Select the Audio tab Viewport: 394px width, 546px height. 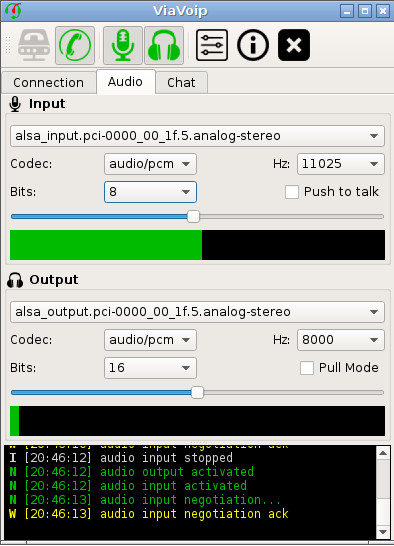(x=125, y=82)
